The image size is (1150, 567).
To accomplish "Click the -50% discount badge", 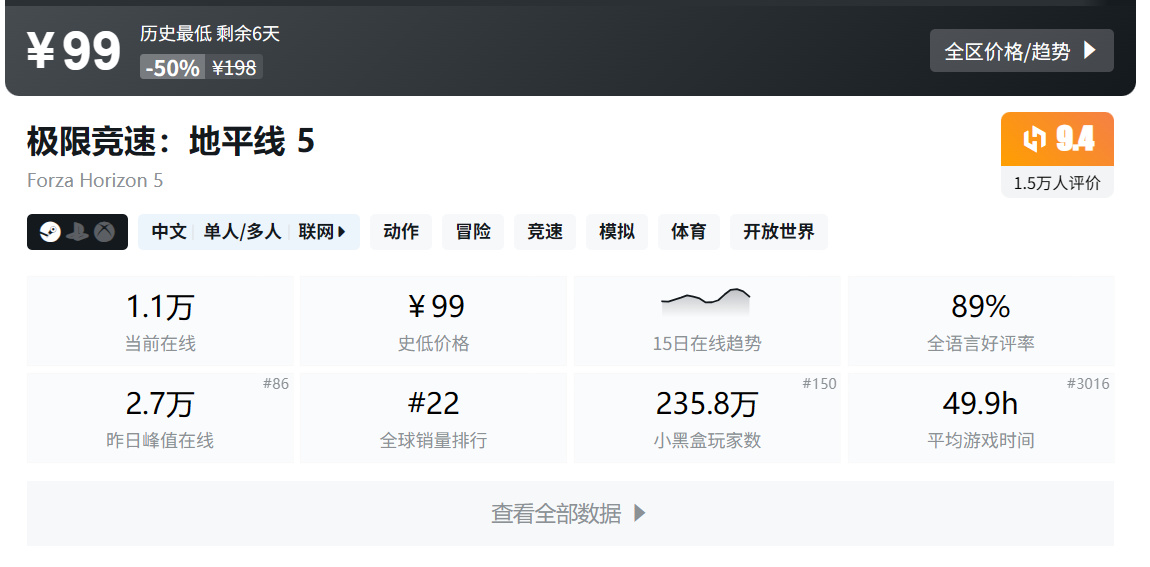I will [172, 67].
